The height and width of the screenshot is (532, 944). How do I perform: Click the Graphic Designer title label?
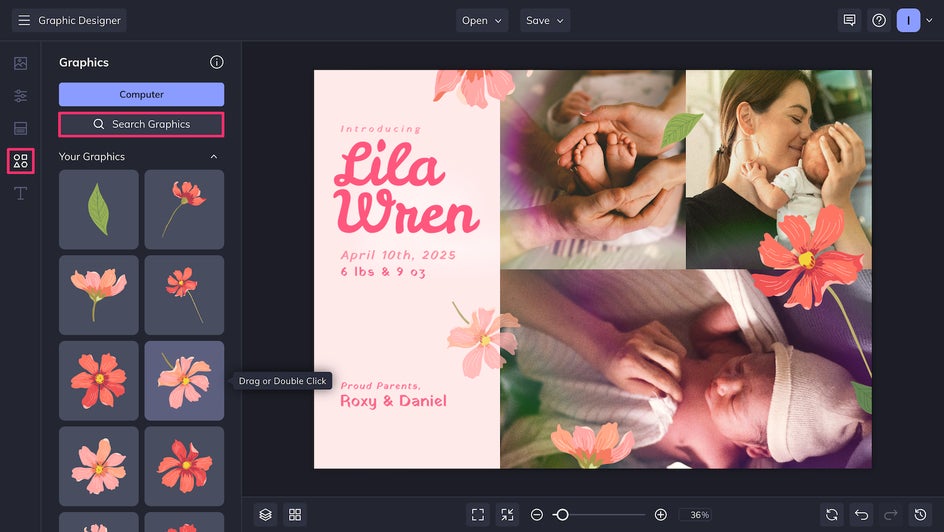coord(79,20)
